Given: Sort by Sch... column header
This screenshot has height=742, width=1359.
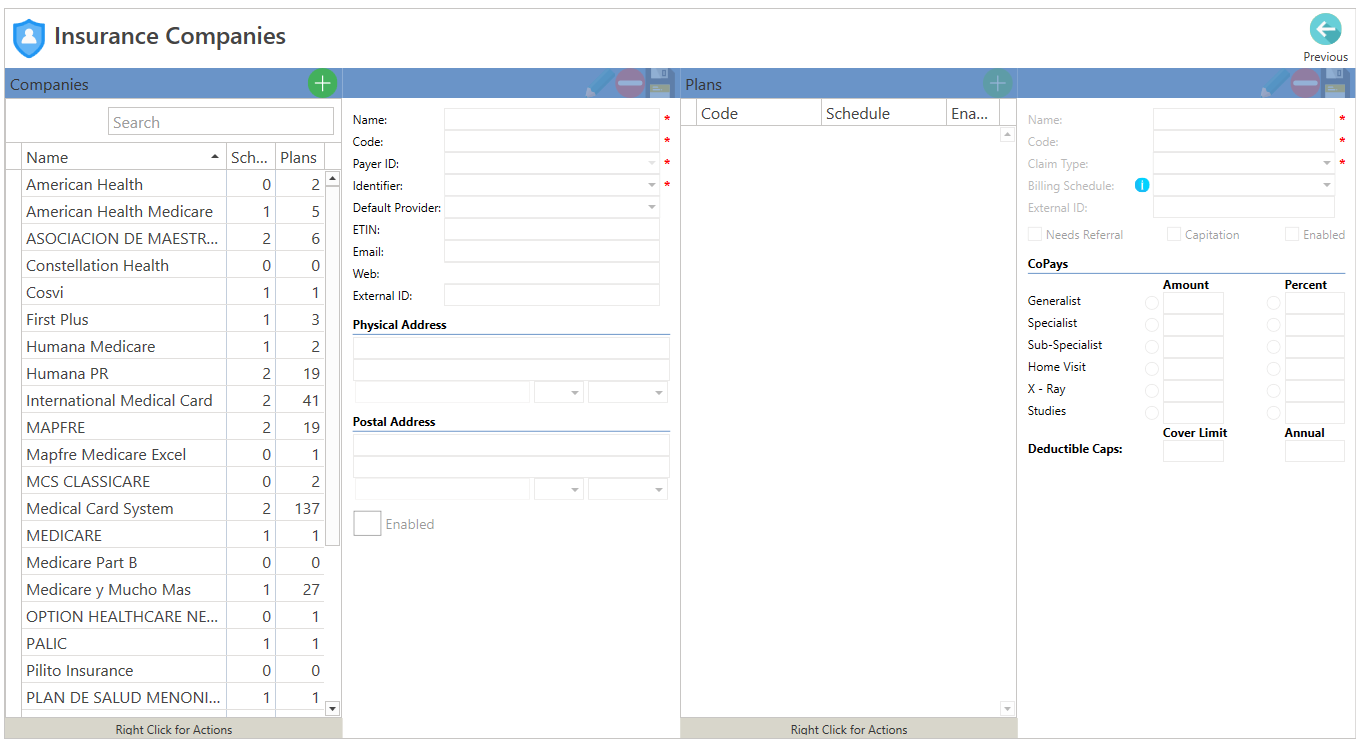Looking at the screenshot, I should 251,157.
